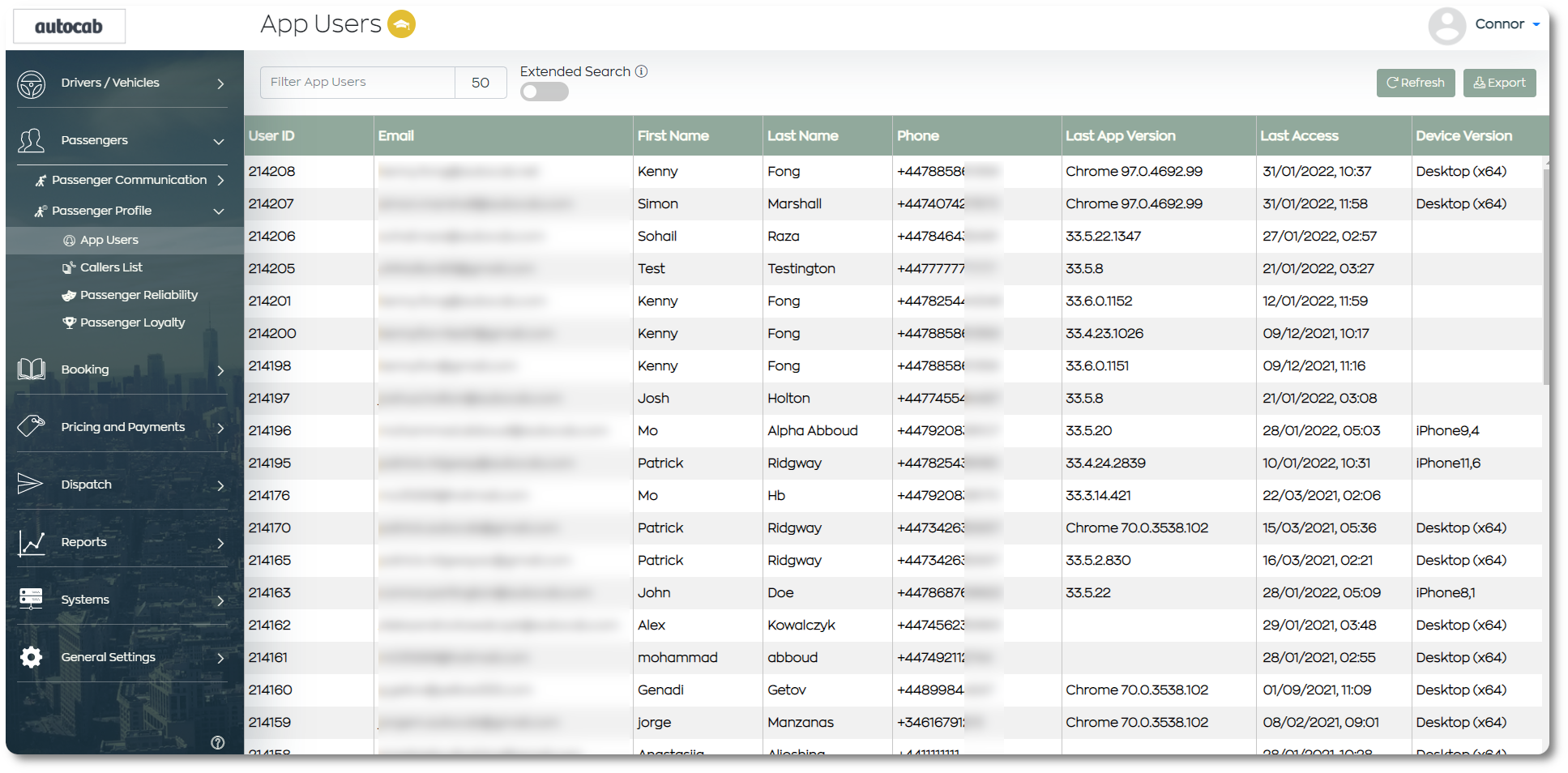Click the Passenger Communication icon
This screenshot has width=1568, height=773.
point(41,180)
